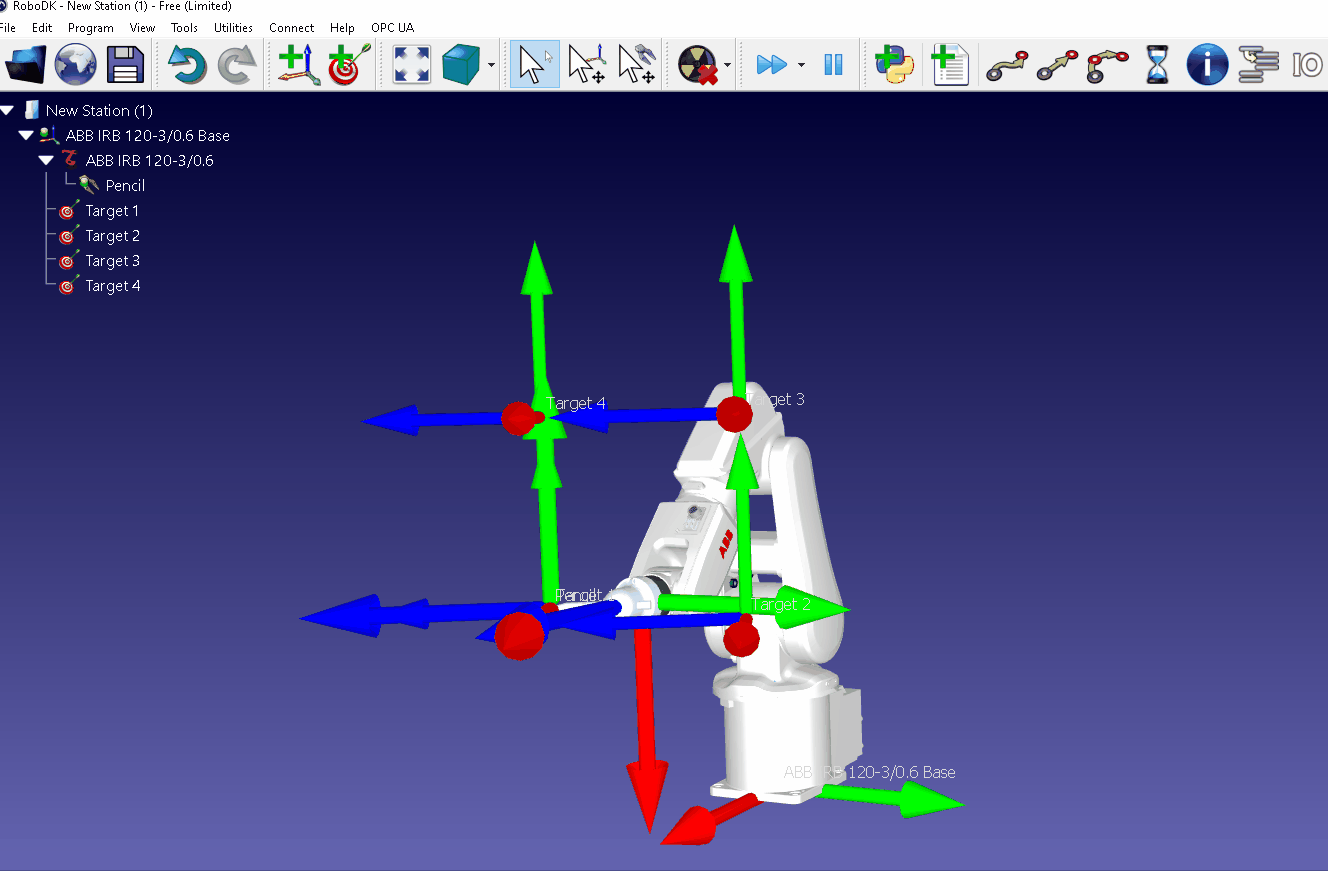Open the Connect menu

(291, 28)
